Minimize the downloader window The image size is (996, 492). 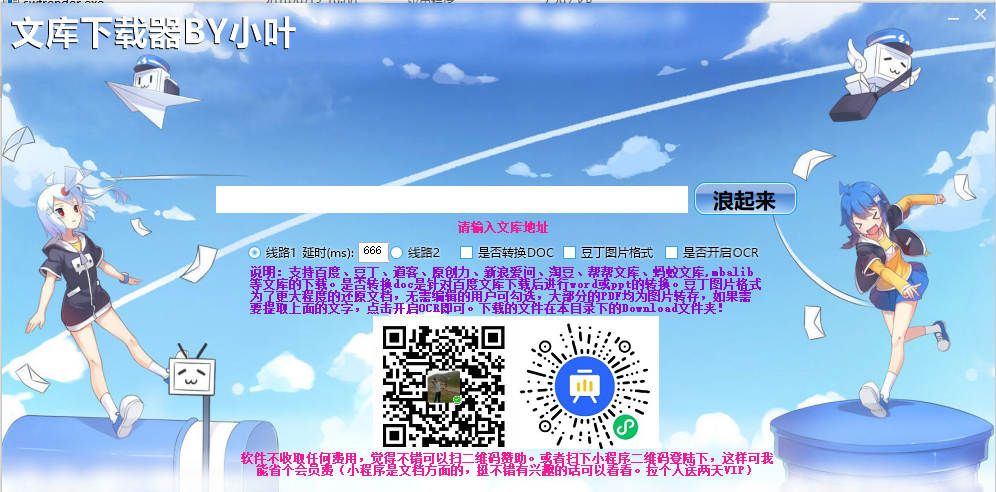[953, 19]
